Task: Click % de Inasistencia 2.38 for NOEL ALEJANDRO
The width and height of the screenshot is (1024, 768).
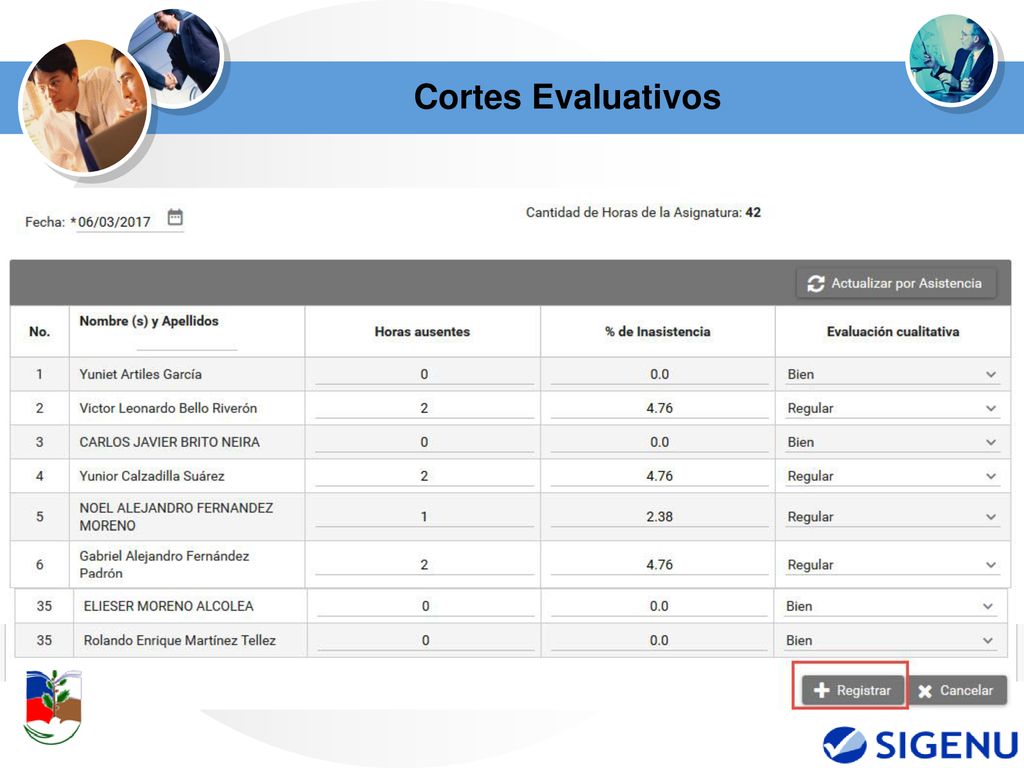Action: [x=660, y=517]
